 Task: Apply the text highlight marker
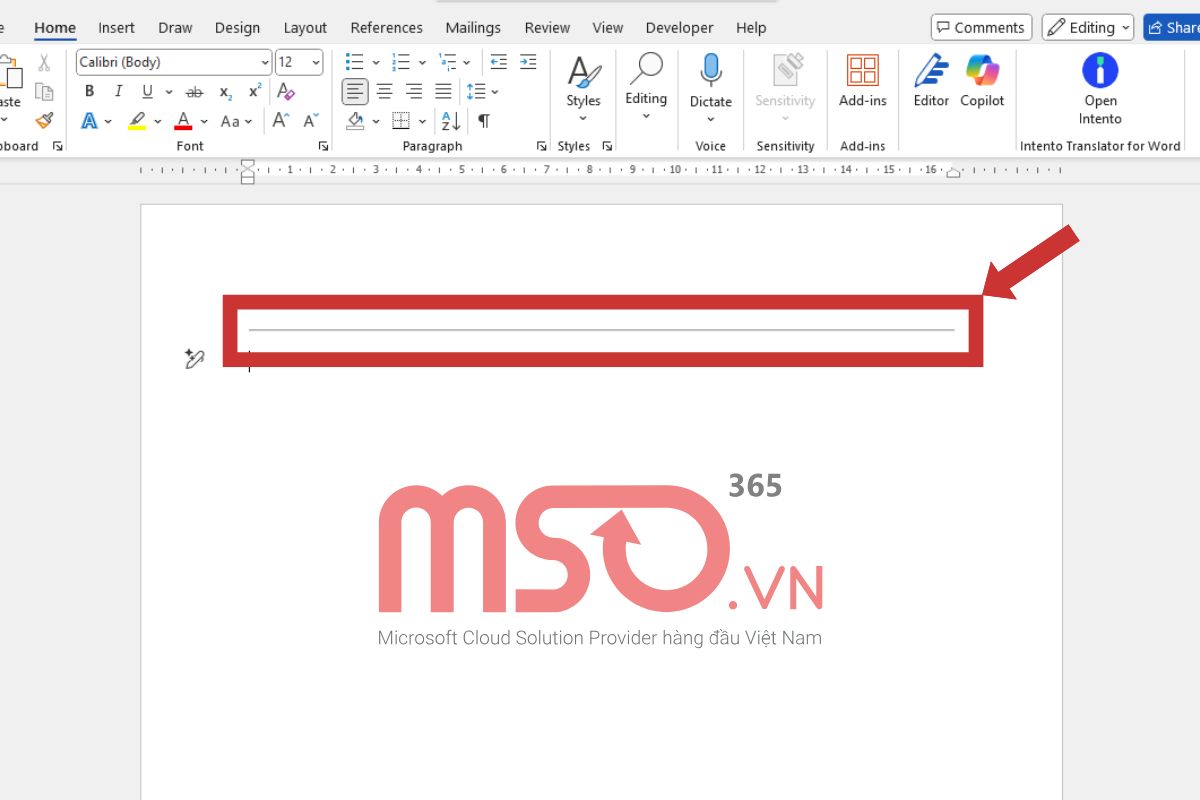click(137, 121)
